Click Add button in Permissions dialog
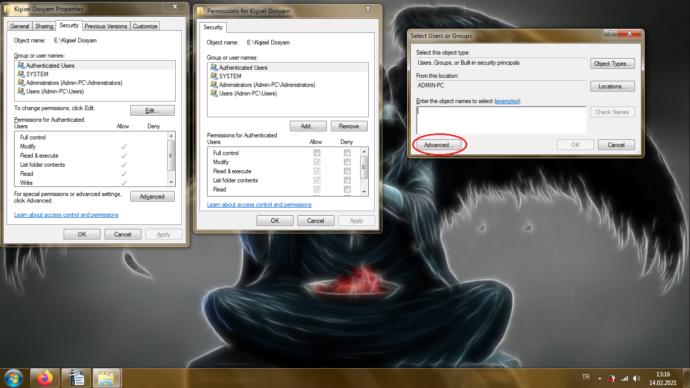Image resolution: width=690 pixels, height=388 pixels. pos(308,126)
